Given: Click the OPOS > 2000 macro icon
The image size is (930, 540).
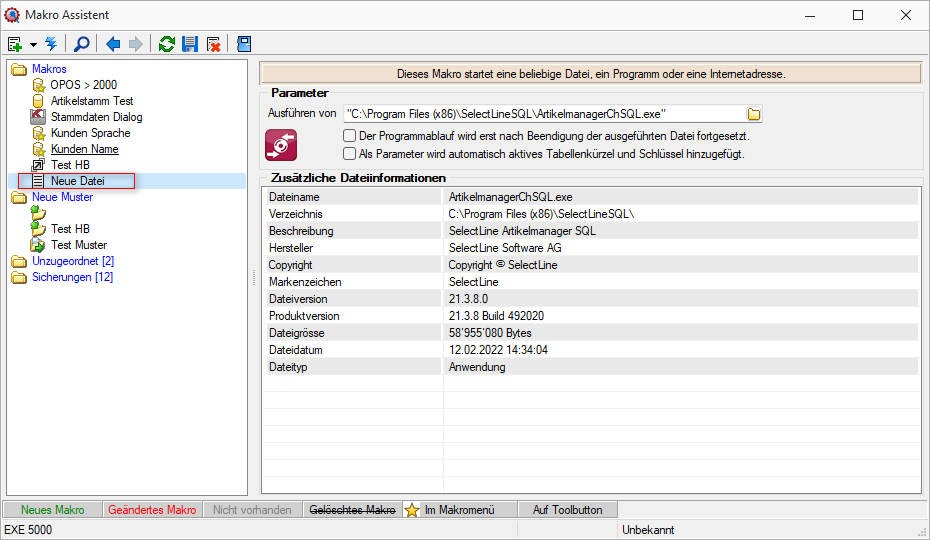Looking at the screenshot, I should click(39, 85).
